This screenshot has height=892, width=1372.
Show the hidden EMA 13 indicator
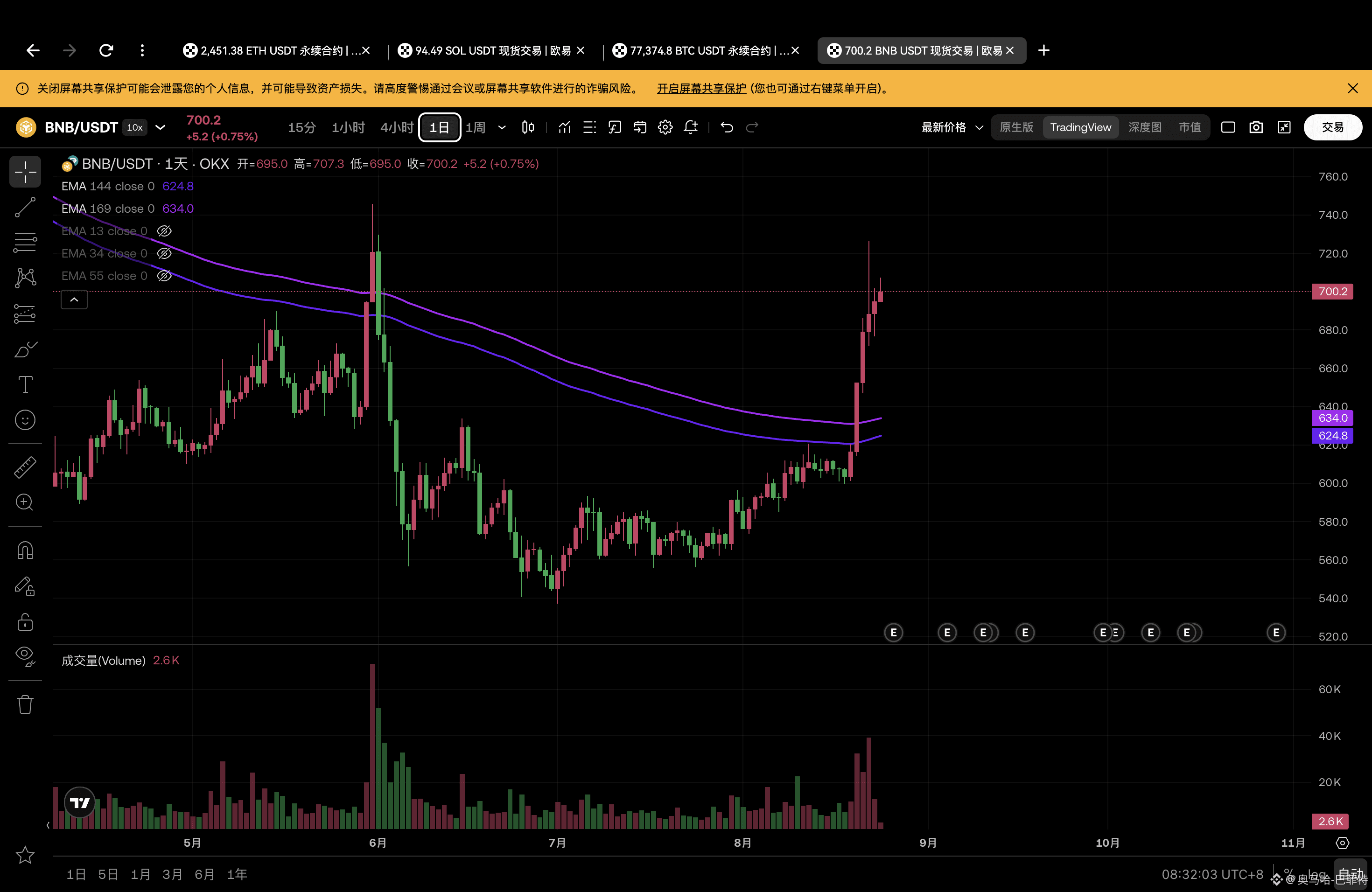click(x=164, y=231)
